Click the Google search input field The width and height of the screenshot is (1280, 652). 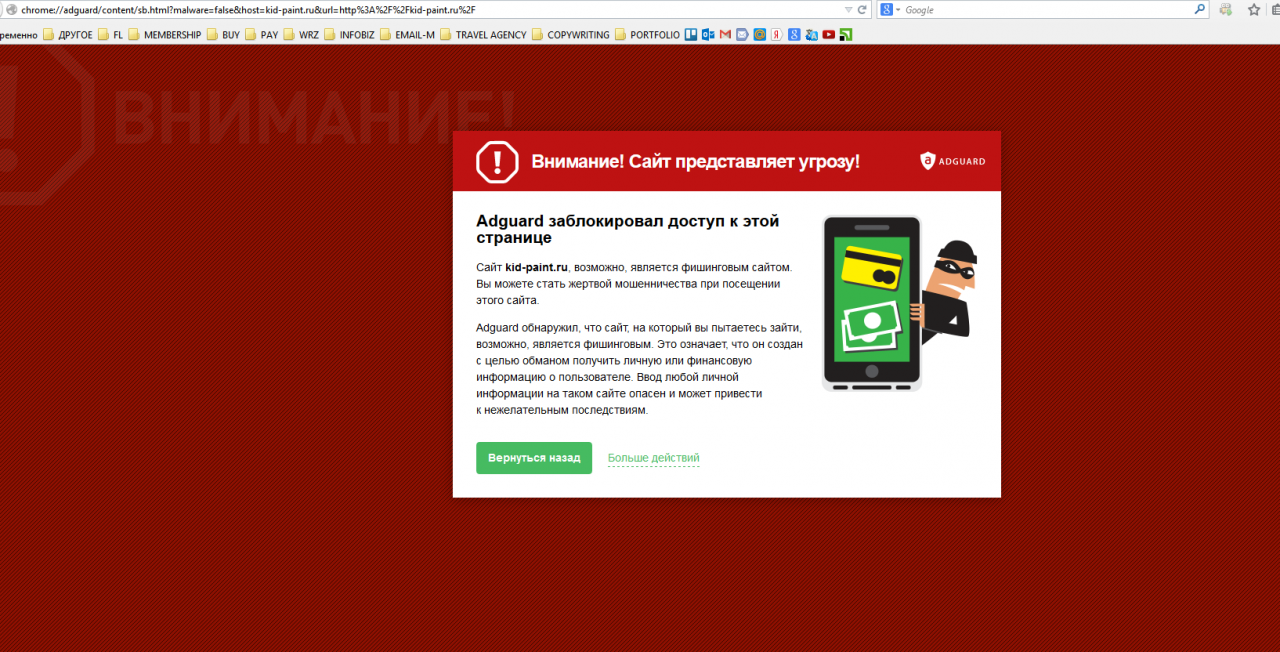coord(1045,10)
